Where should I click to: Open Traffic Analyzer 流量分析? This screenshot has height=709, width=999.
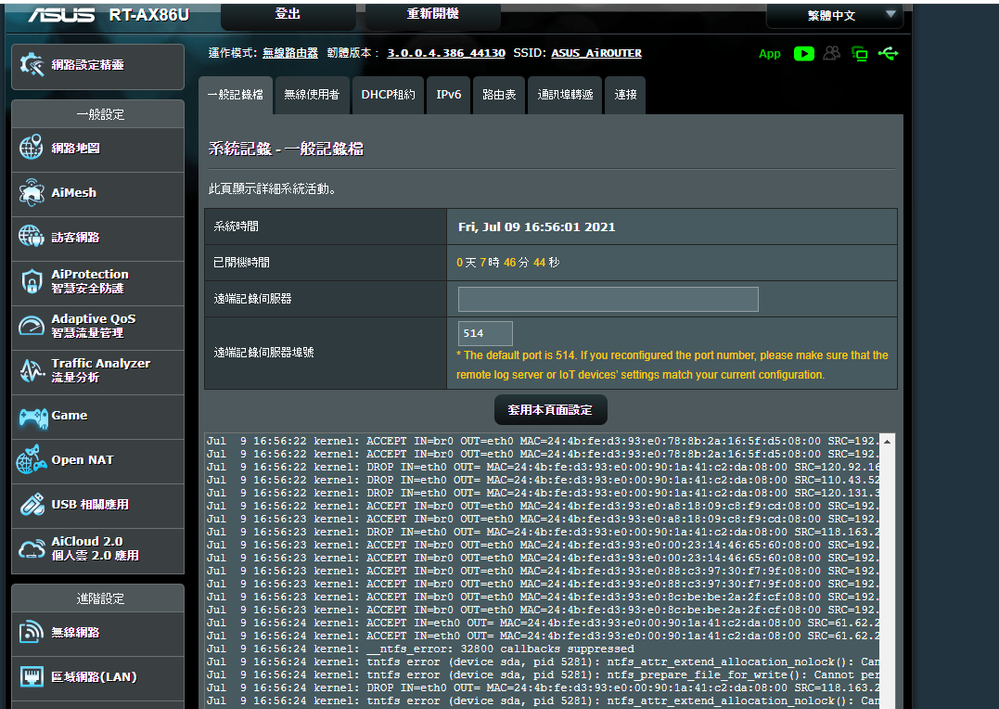(x=98, y=370)
